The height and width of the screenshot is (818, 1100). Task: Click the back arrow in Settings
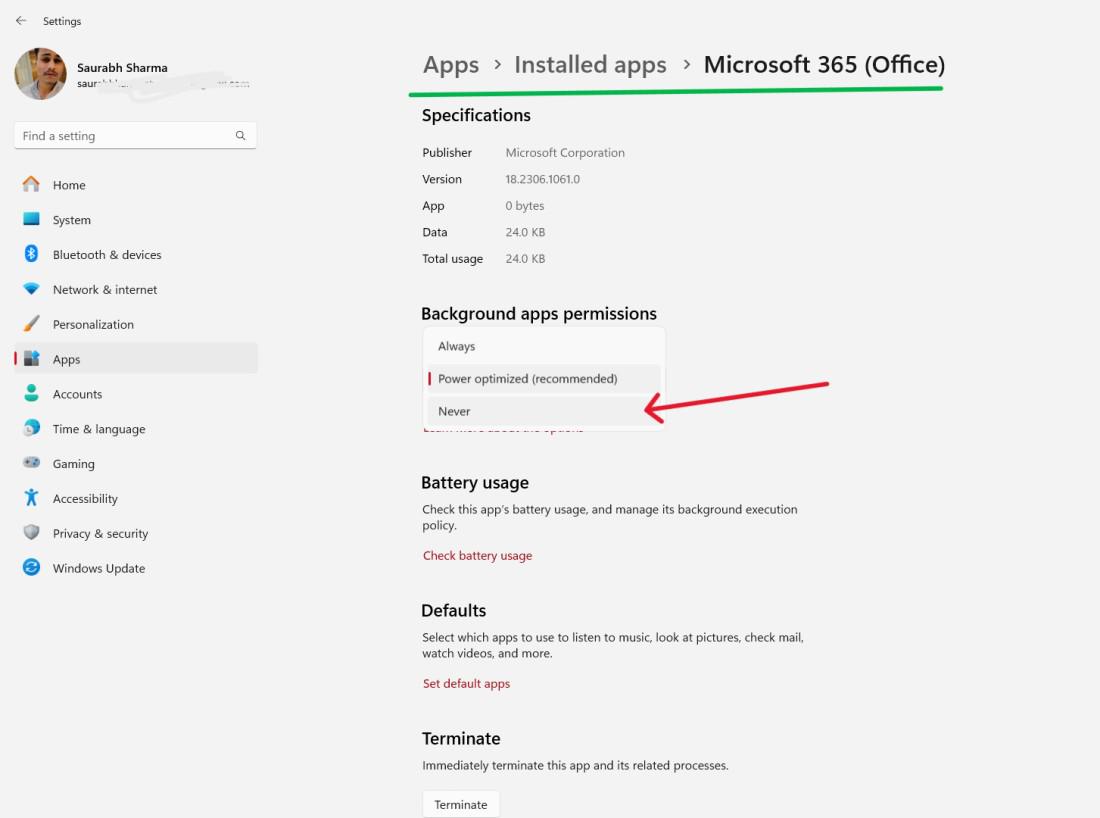(21, 21)
